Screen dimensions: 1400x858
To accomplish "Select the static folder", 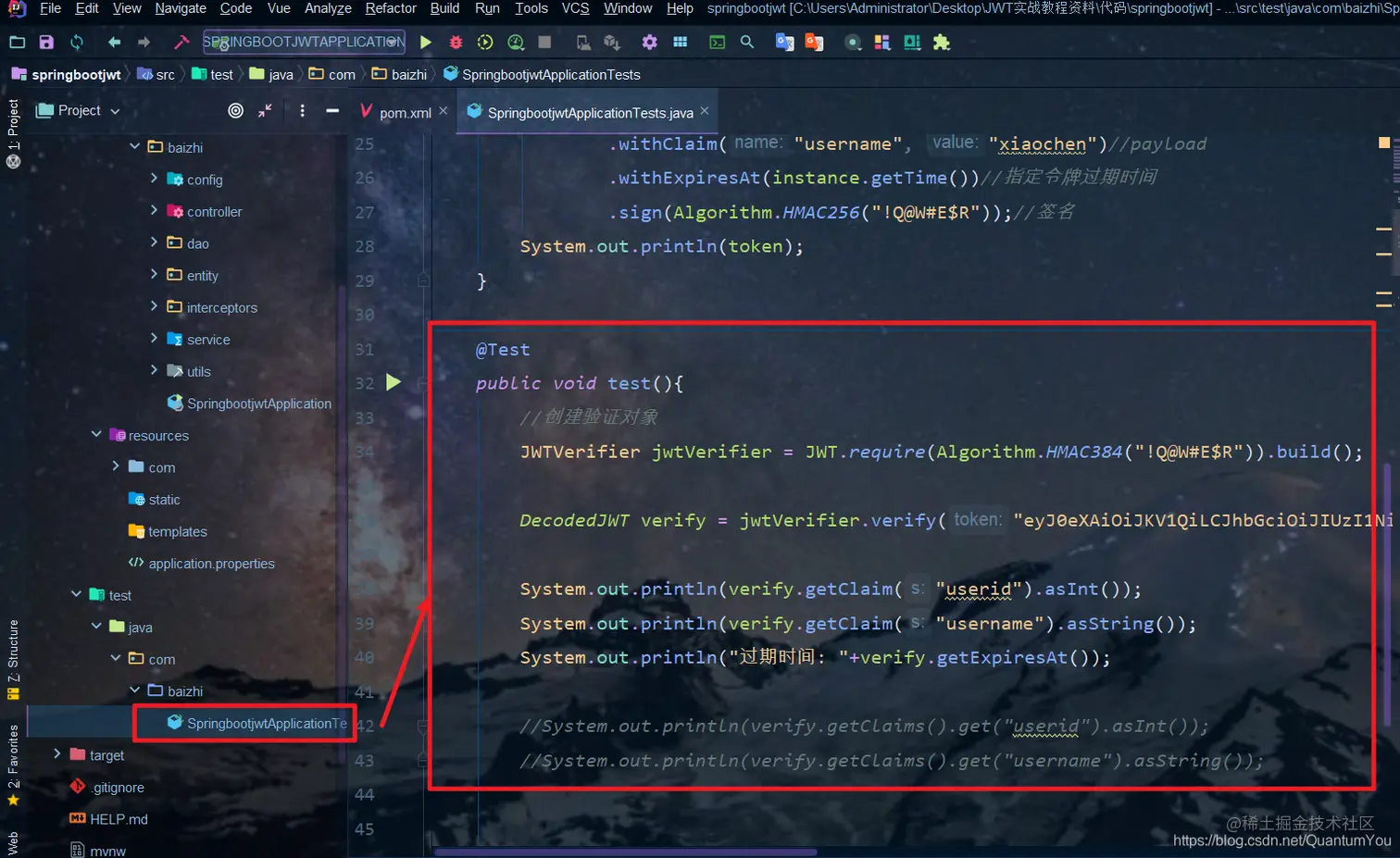I will (x=154, y=500).
